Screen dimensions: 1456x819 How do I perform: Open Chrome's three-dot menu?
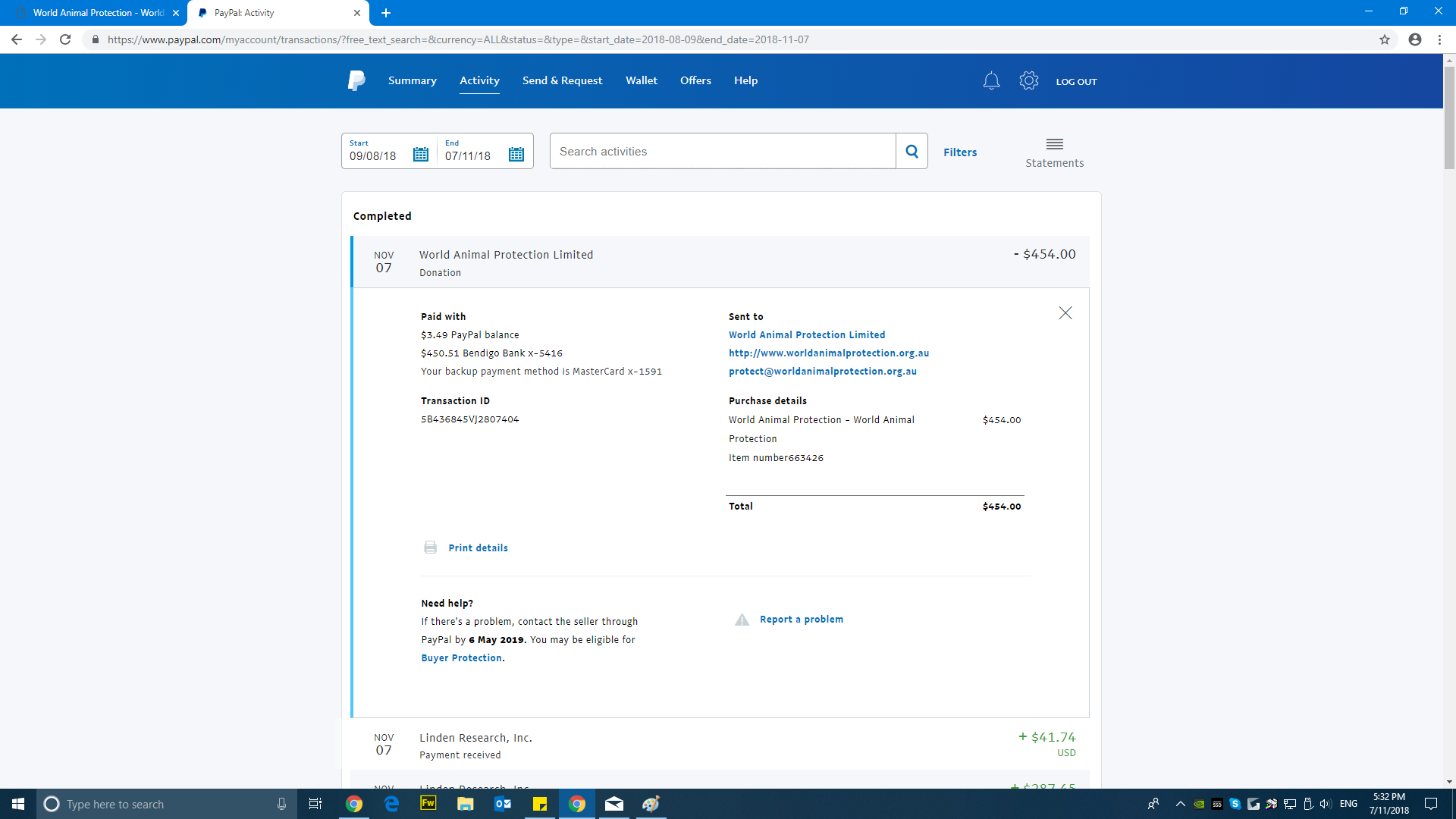pos(1439,39)
